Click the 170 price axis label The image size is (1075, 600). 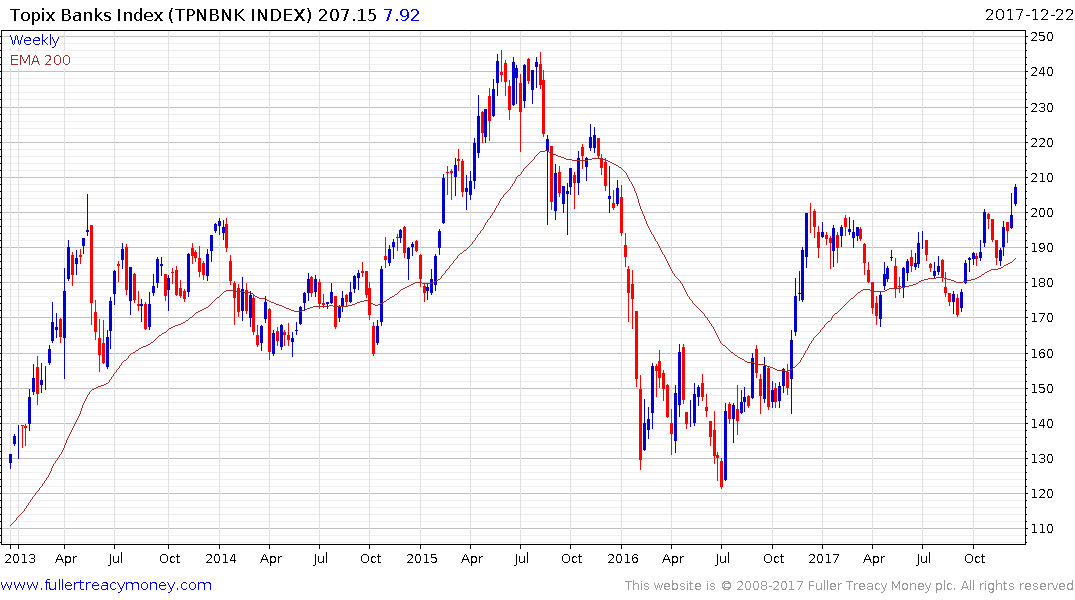coord(1042,317)
